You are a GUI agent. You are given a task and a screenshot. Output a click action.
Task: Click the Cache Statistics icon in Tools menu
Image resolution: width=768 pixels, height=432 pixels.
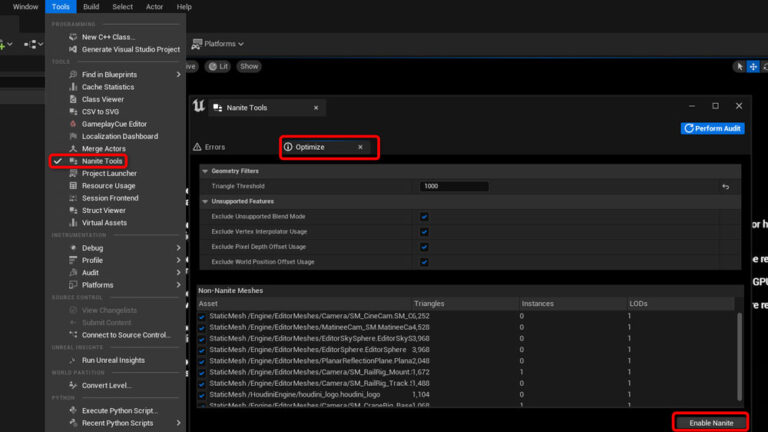(73, 87)
